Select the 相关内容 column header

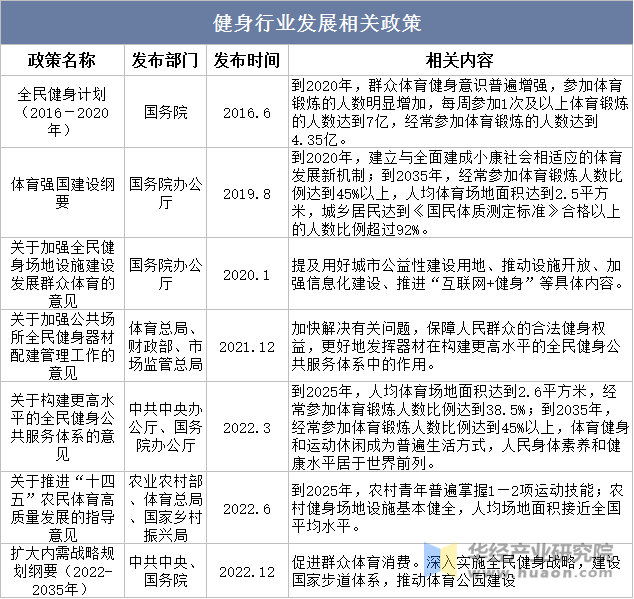[x=460, y=60]
